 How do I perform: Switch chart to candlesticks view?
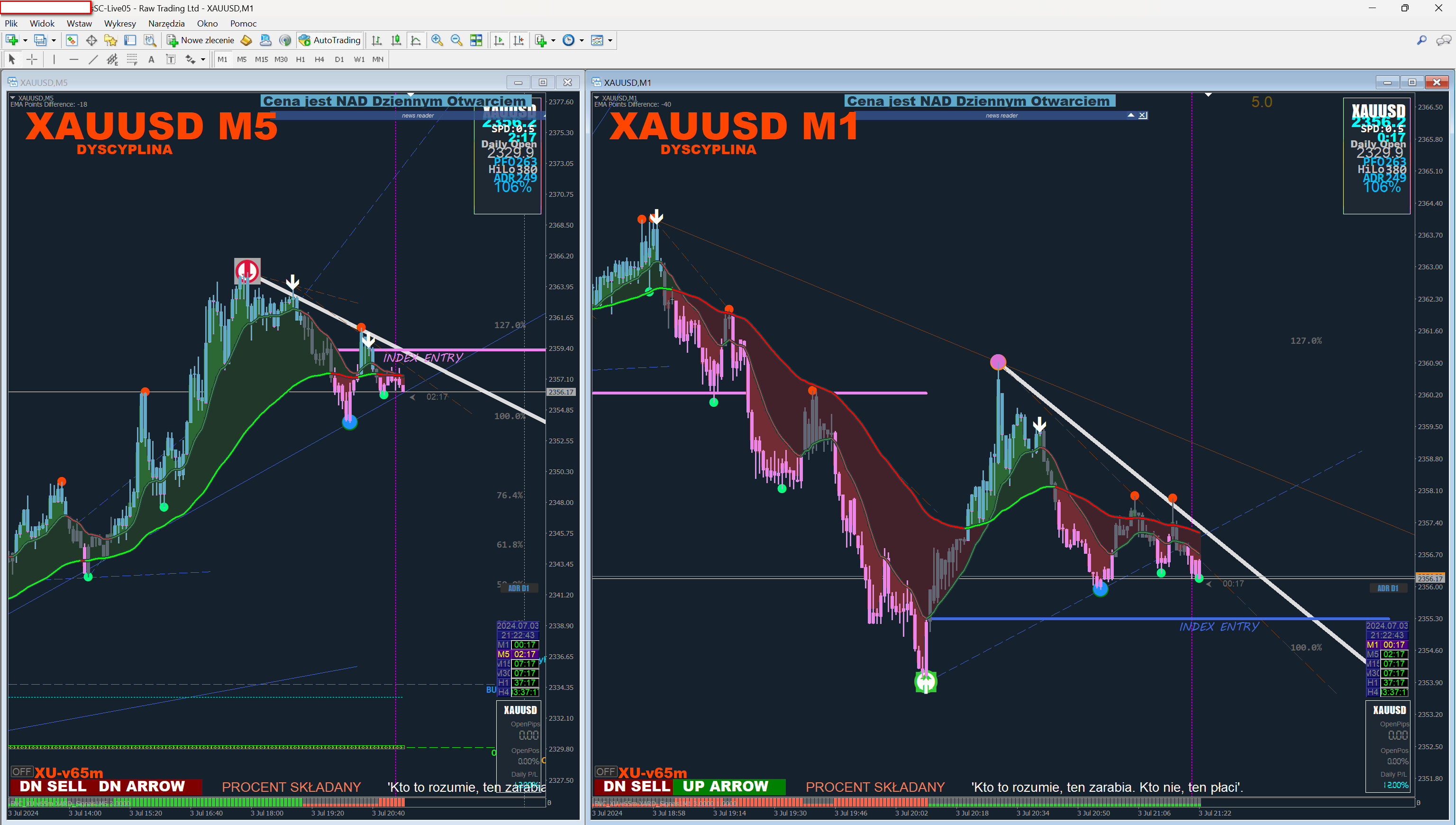click(x=396, y=40)
